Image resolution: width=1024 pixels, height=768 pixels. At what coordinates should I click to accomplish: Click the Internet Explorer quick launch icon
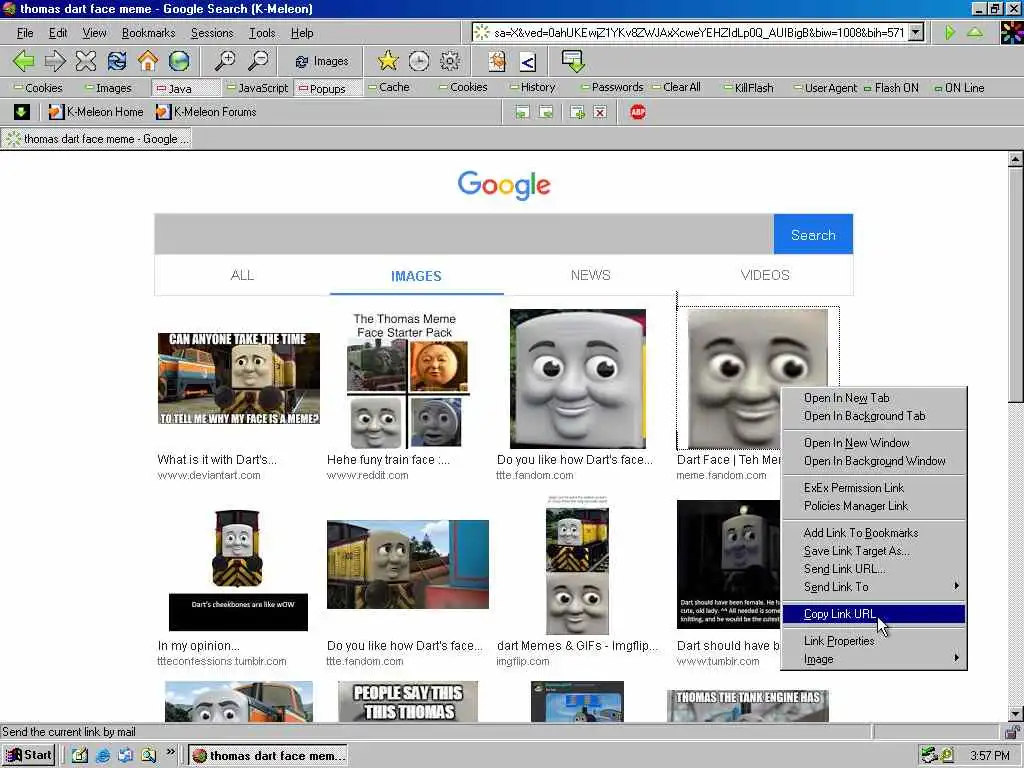[x=103, y=756]
